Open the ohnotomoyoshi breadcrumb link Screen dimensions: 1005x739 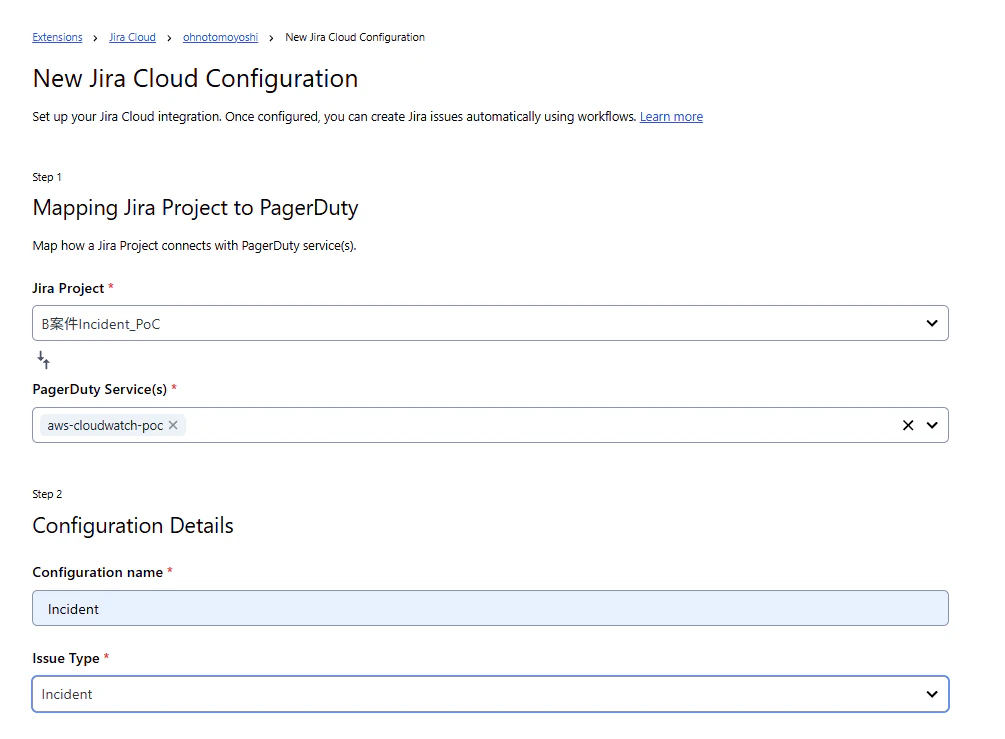click(x=220, y=37)
